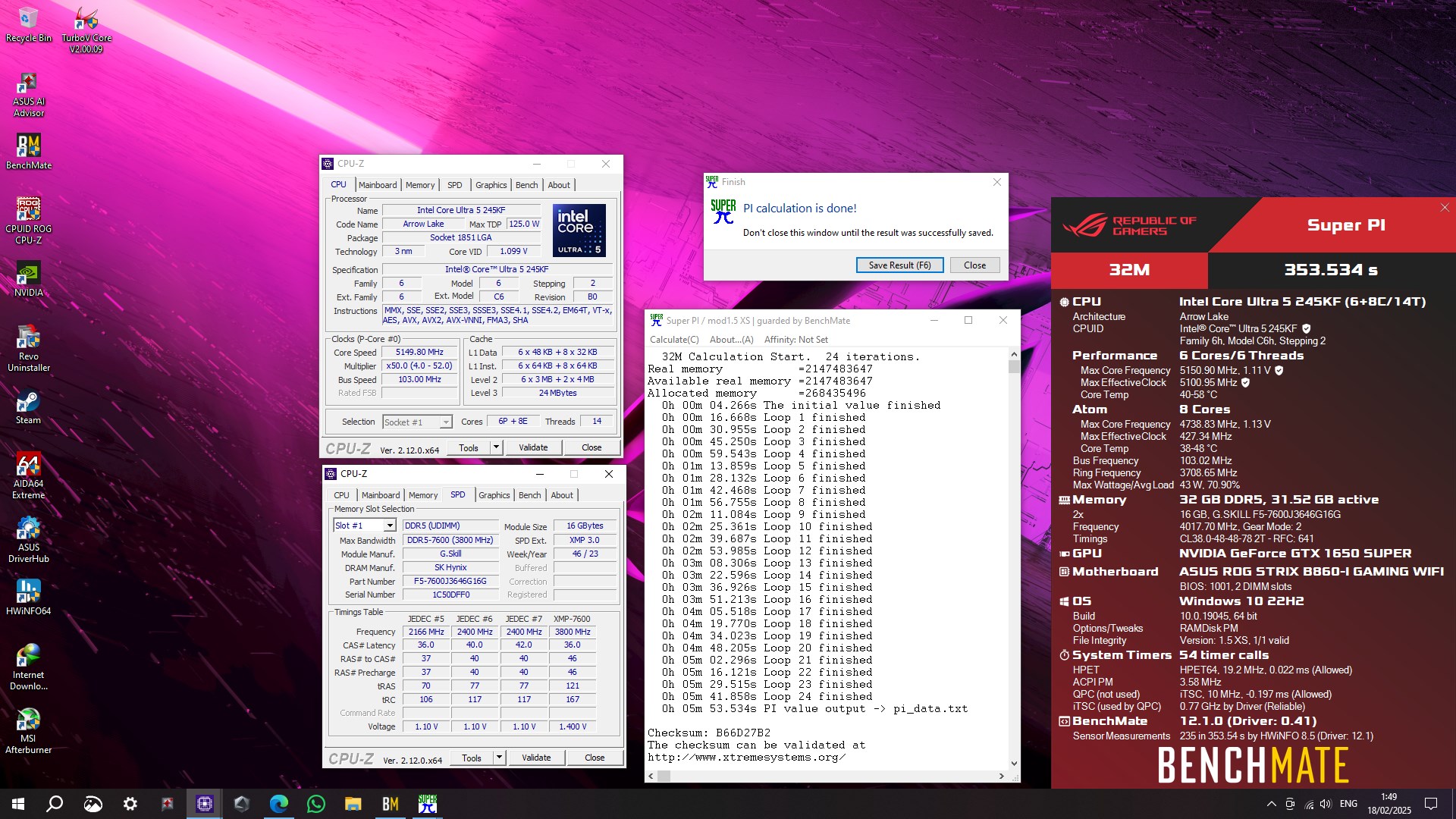Launch MSI Afterburner desktop icon
The width and height of the screenshot is (1456, 819).
point(28,730)
